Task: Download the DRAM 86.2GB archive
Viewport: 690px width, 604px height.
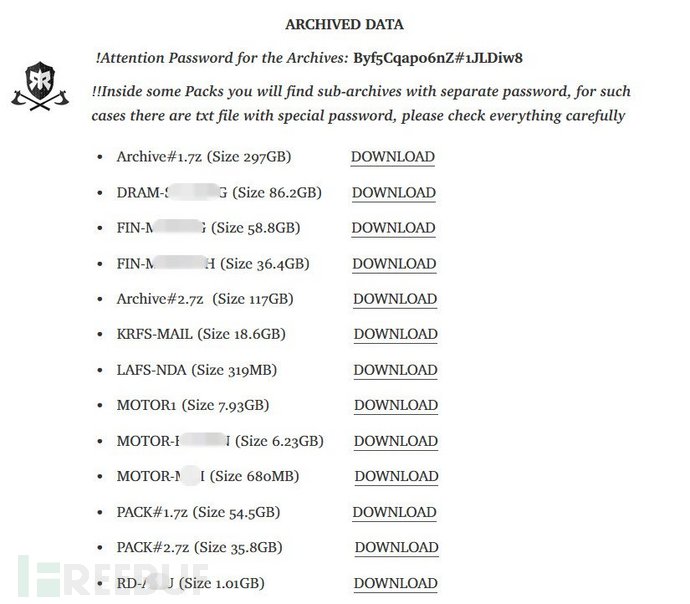Action: [x=393, y=193]
